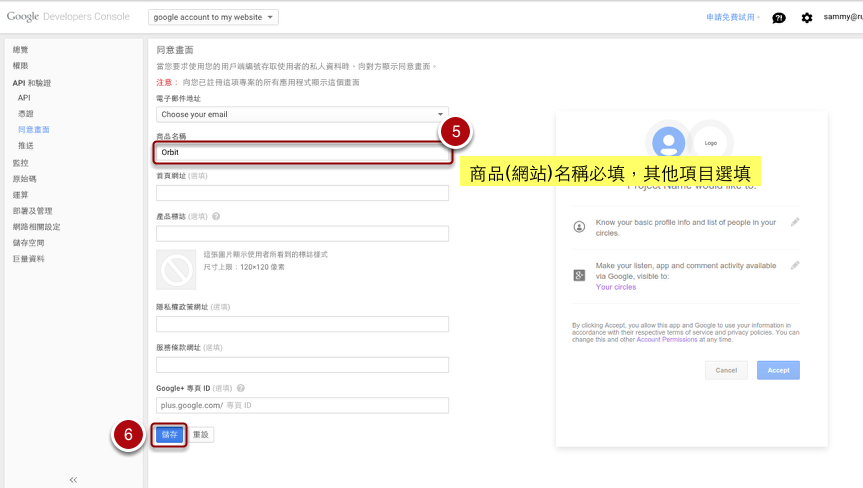This screenshot has width=863, height=488.
Task: Click the product logo placeholder image
Action: pos(176,270)
